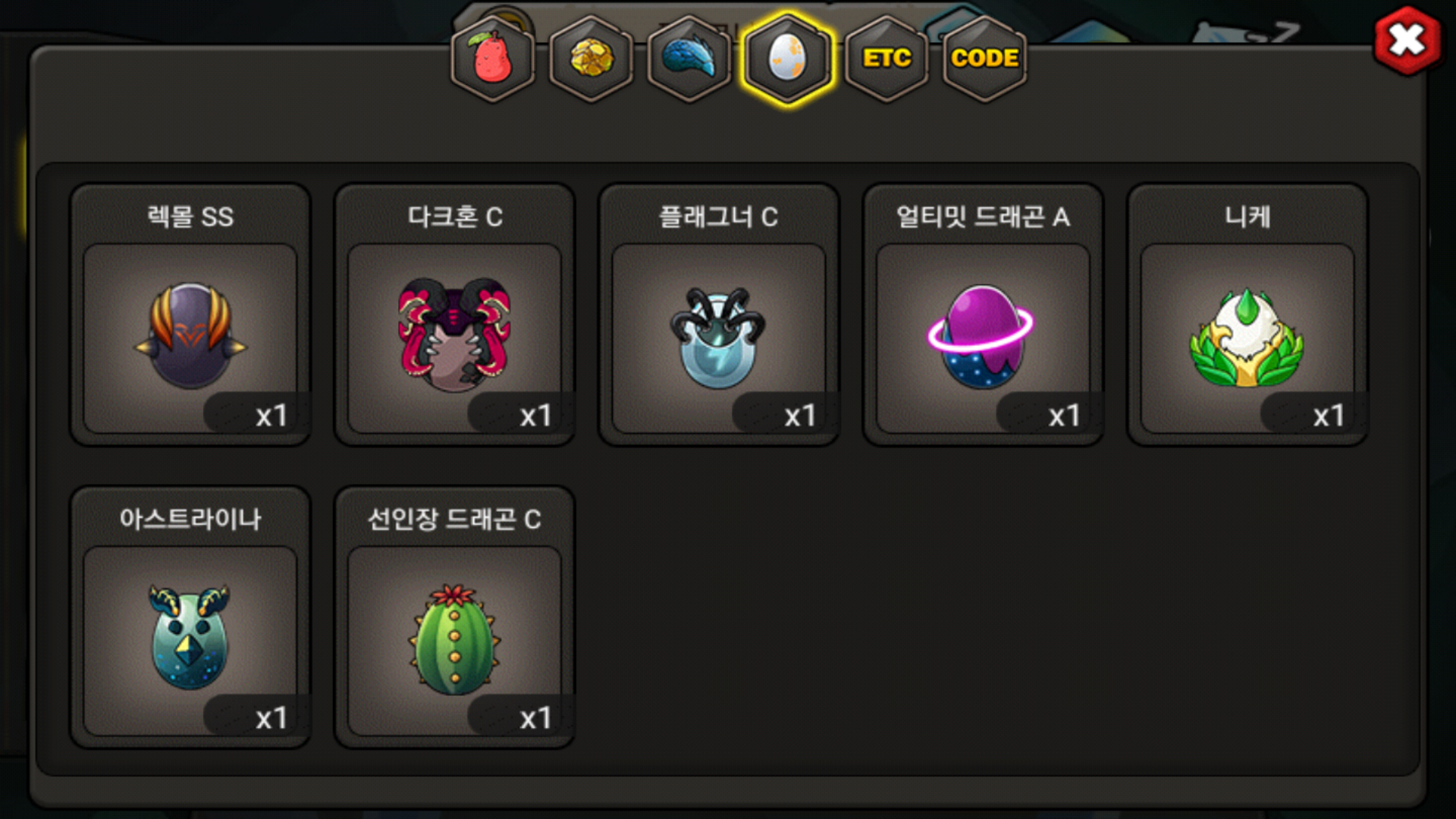Select the 렉몰 SS egg icon
Viewport: 1456px width, 819px height.
[190, 336]
